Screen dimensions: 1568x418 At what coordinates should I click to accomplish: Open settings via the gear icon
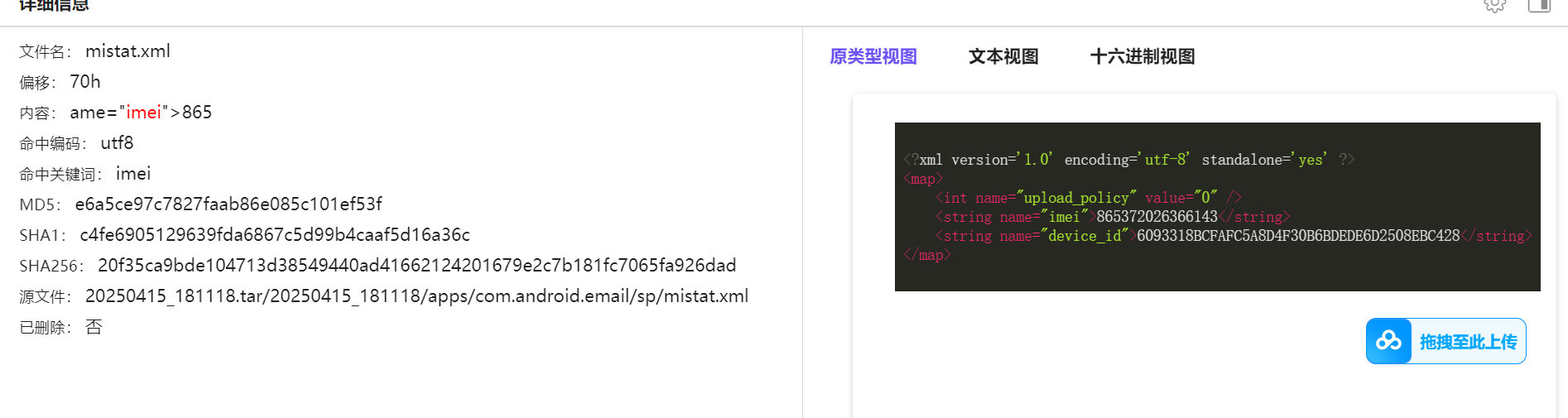[1494, 5]
